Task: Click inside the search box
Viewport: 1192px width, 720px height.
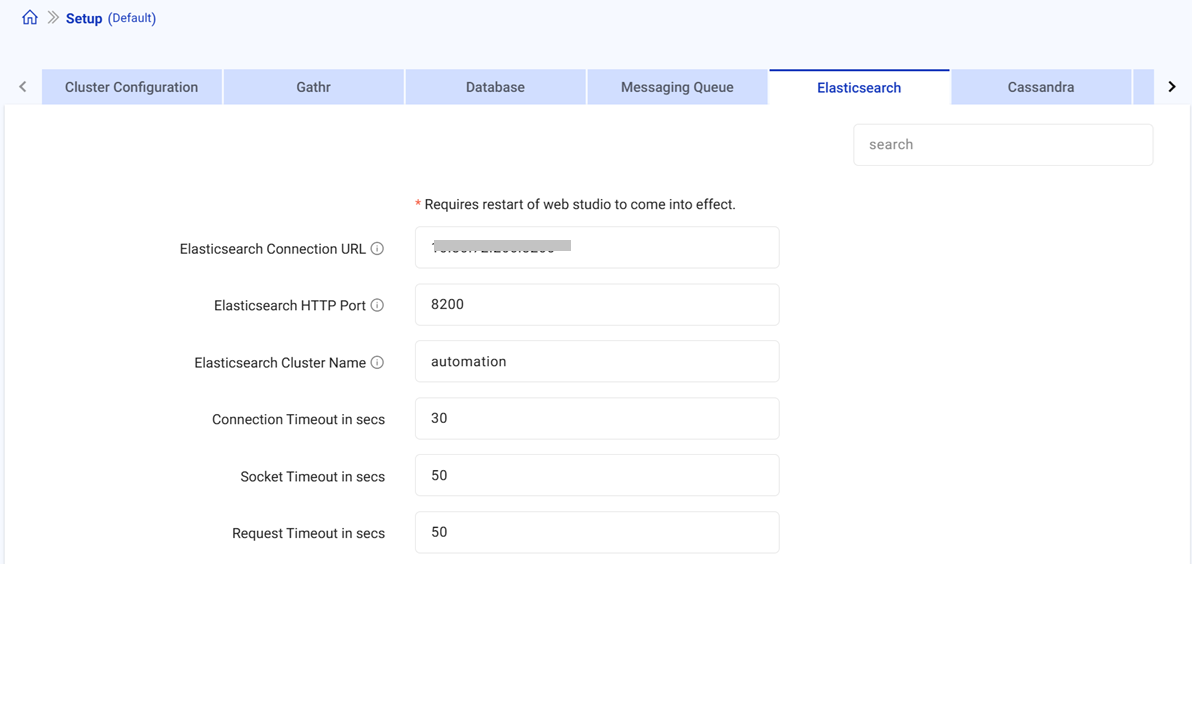Action: click(x=1002, y=144)
